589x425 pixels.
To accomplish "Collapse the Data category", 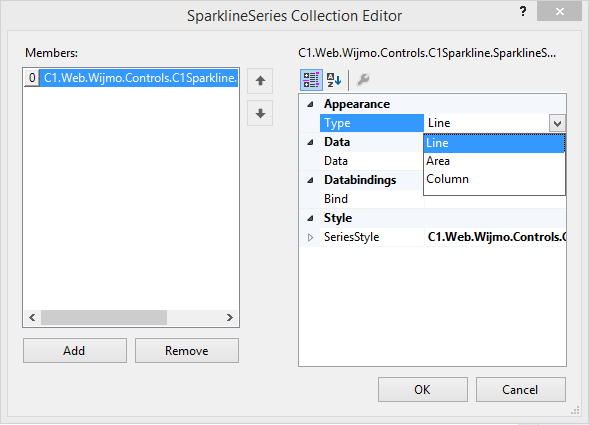I will point(310,142).
